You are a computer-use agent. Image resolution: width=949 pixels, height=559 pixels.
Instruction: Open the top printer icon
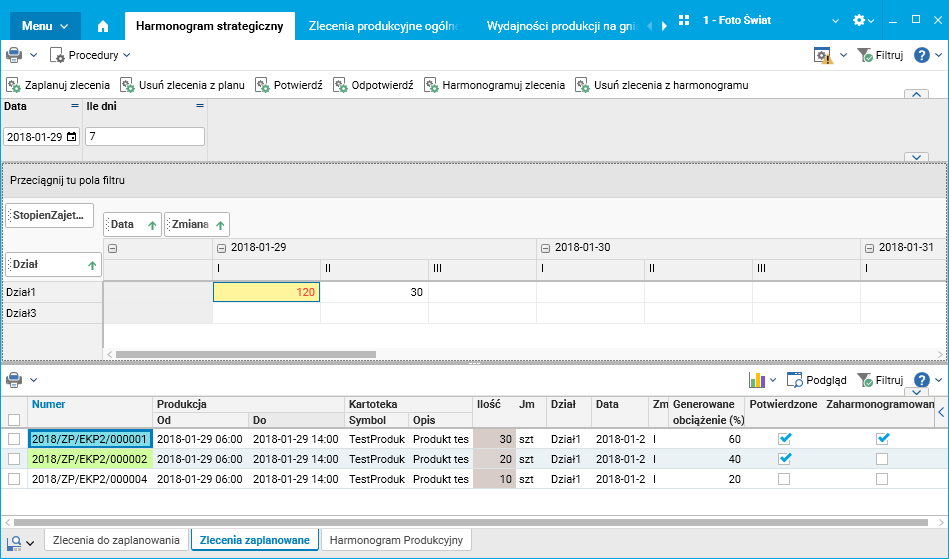pyautogui.click(x=14, y=55)
